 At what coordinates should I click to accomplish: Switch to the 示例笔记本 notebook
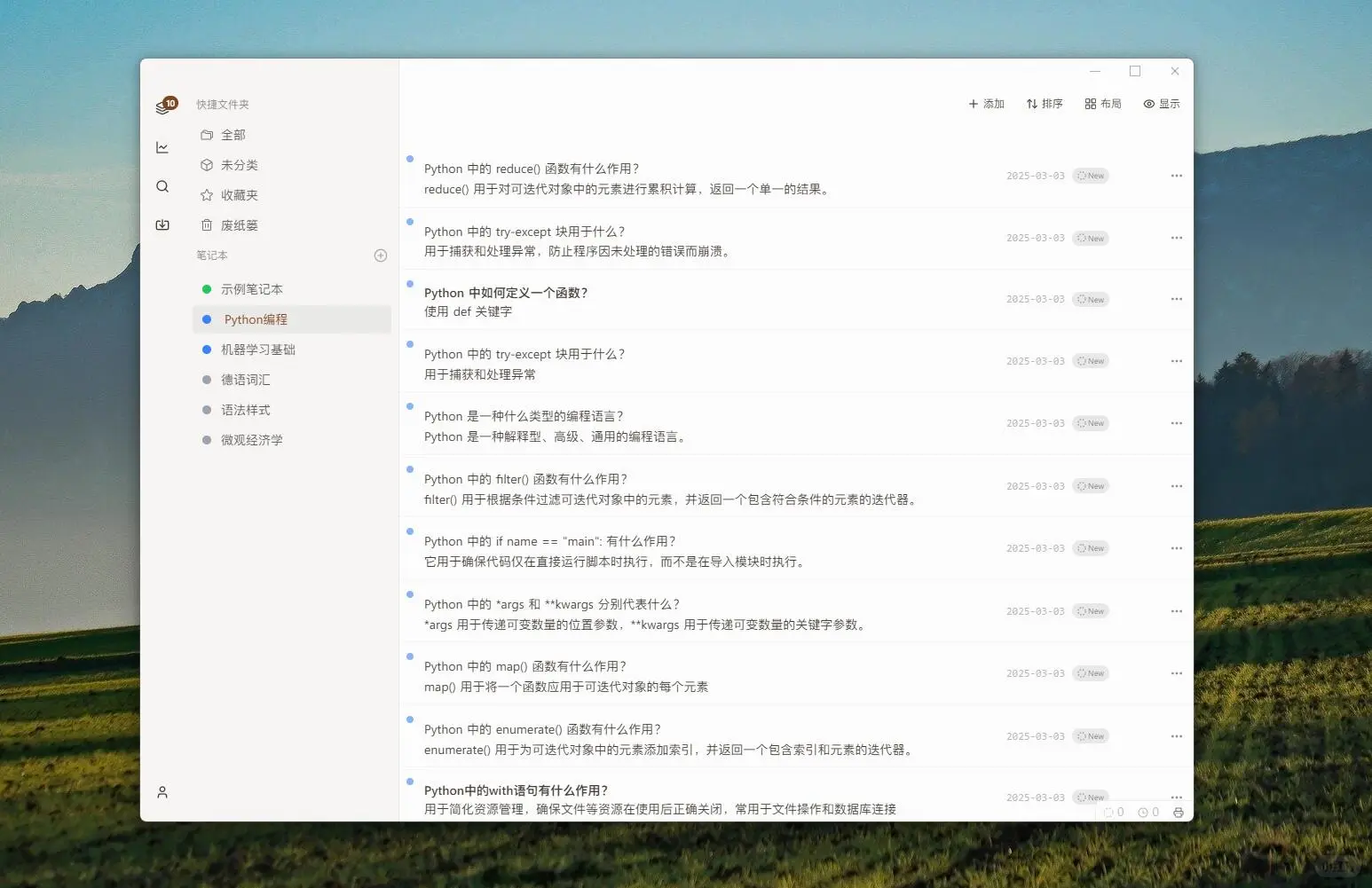[253, 288]
